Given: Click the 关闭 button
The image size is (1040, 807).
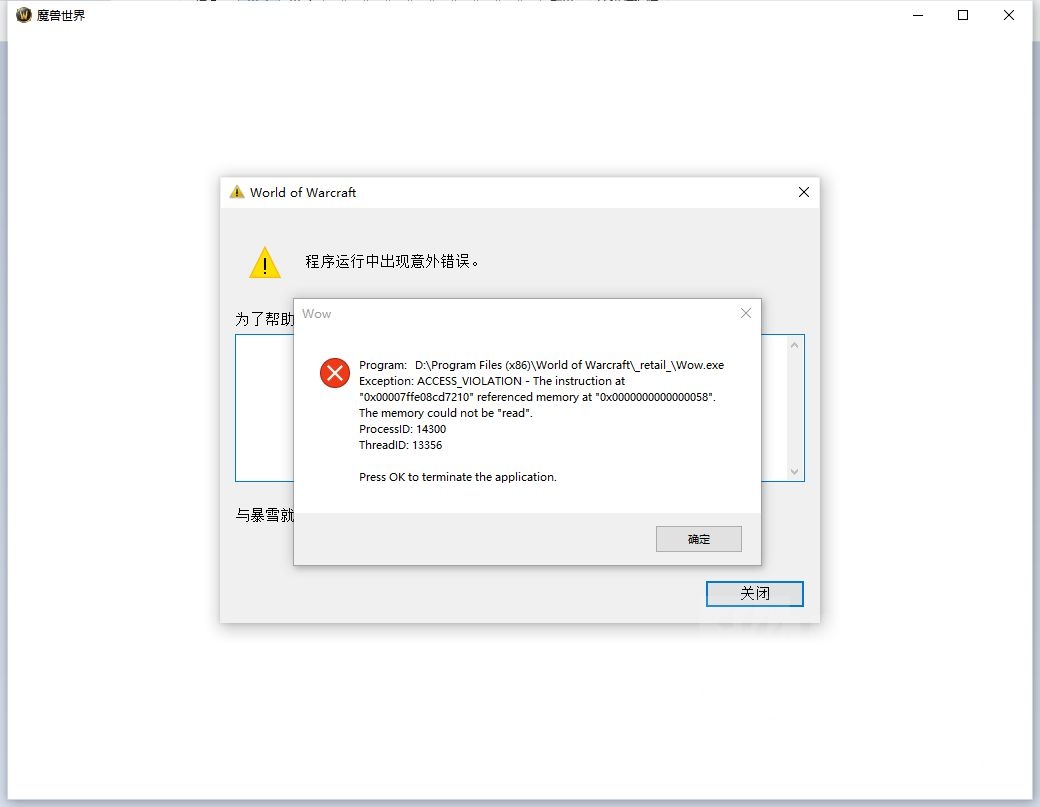Looking at the screenshot, I should tap(755, 593).
